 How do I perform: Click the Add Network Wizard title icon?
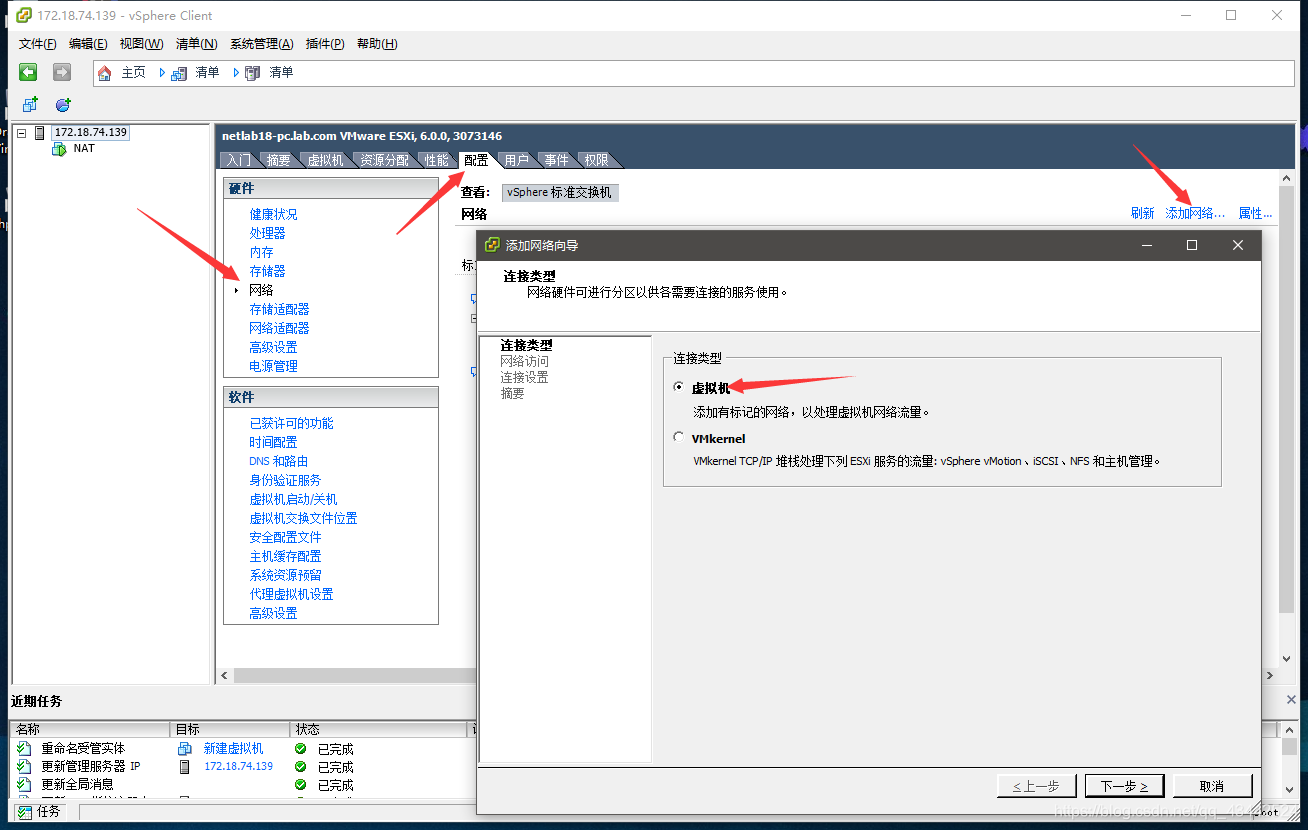[x=493, y=245]
